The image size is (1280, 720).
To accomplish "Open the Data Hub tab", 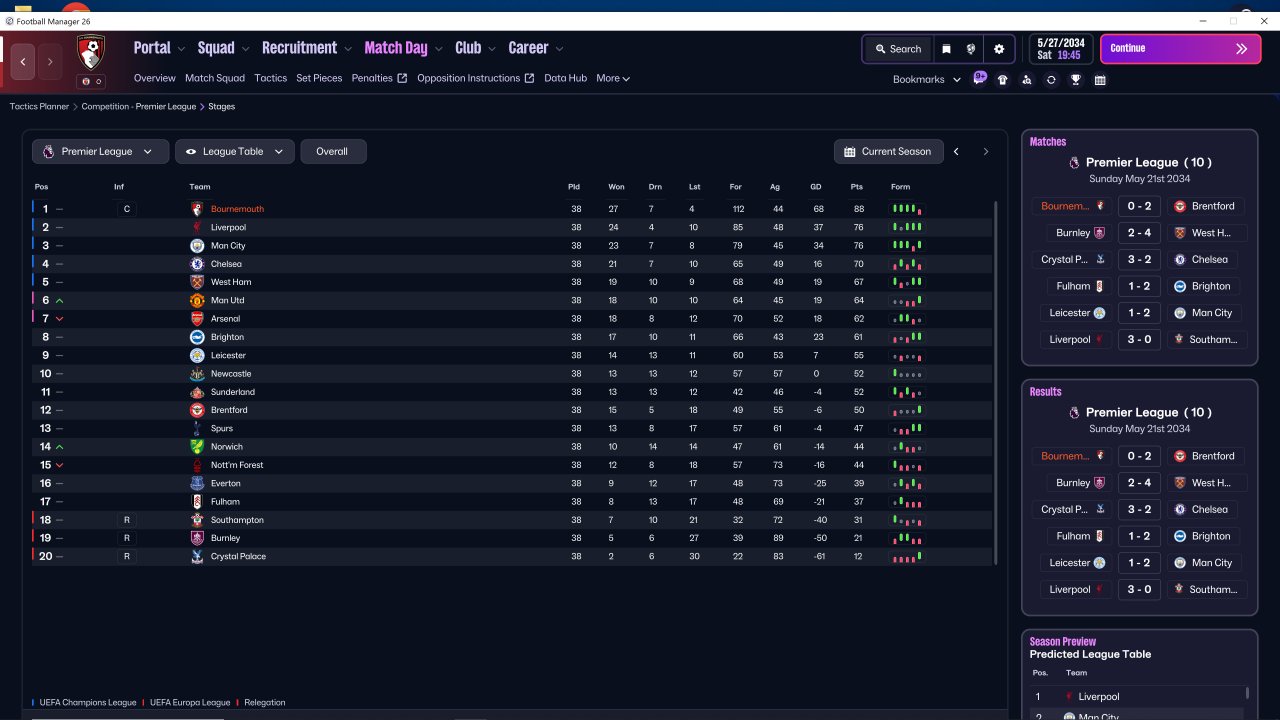I will [566, 78].
